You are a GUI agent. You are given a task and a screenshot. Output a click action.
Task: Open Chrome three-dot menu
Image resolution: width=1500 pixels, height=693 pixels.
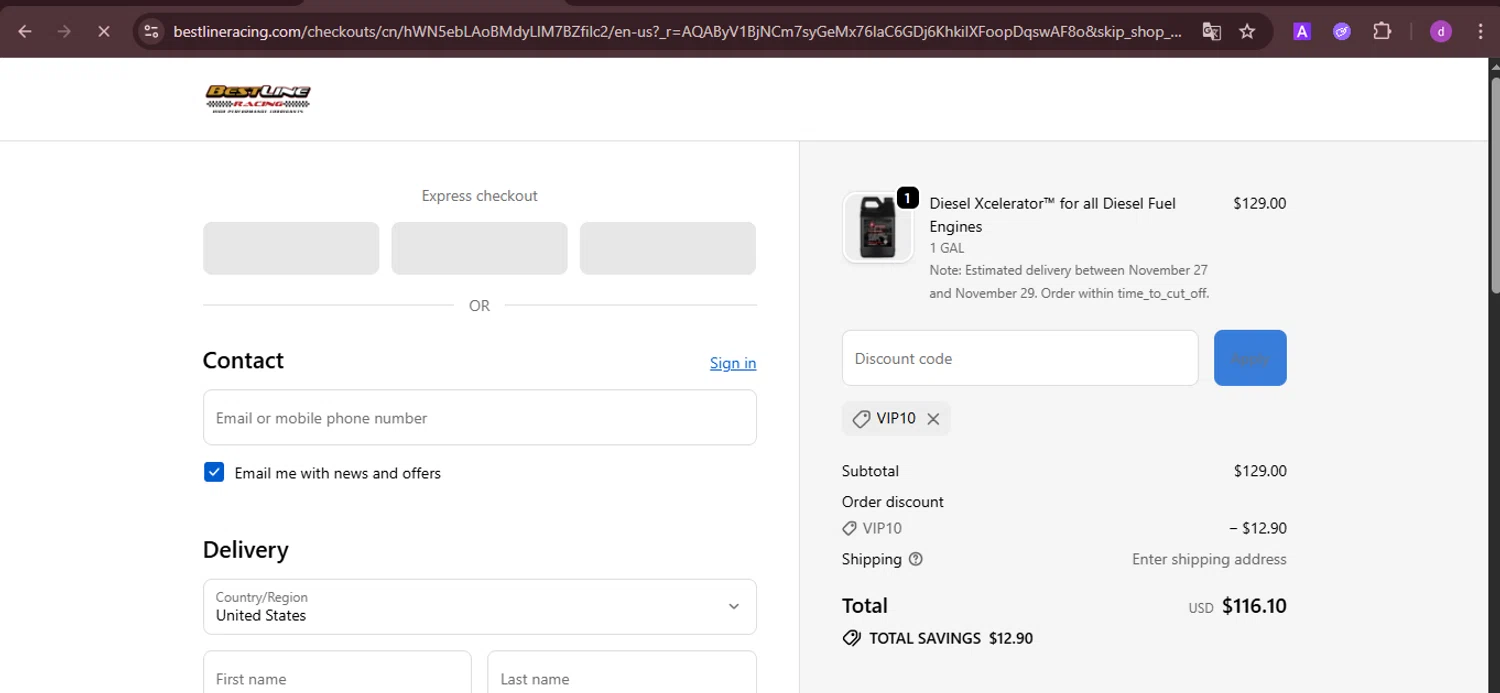[1480, 31]
